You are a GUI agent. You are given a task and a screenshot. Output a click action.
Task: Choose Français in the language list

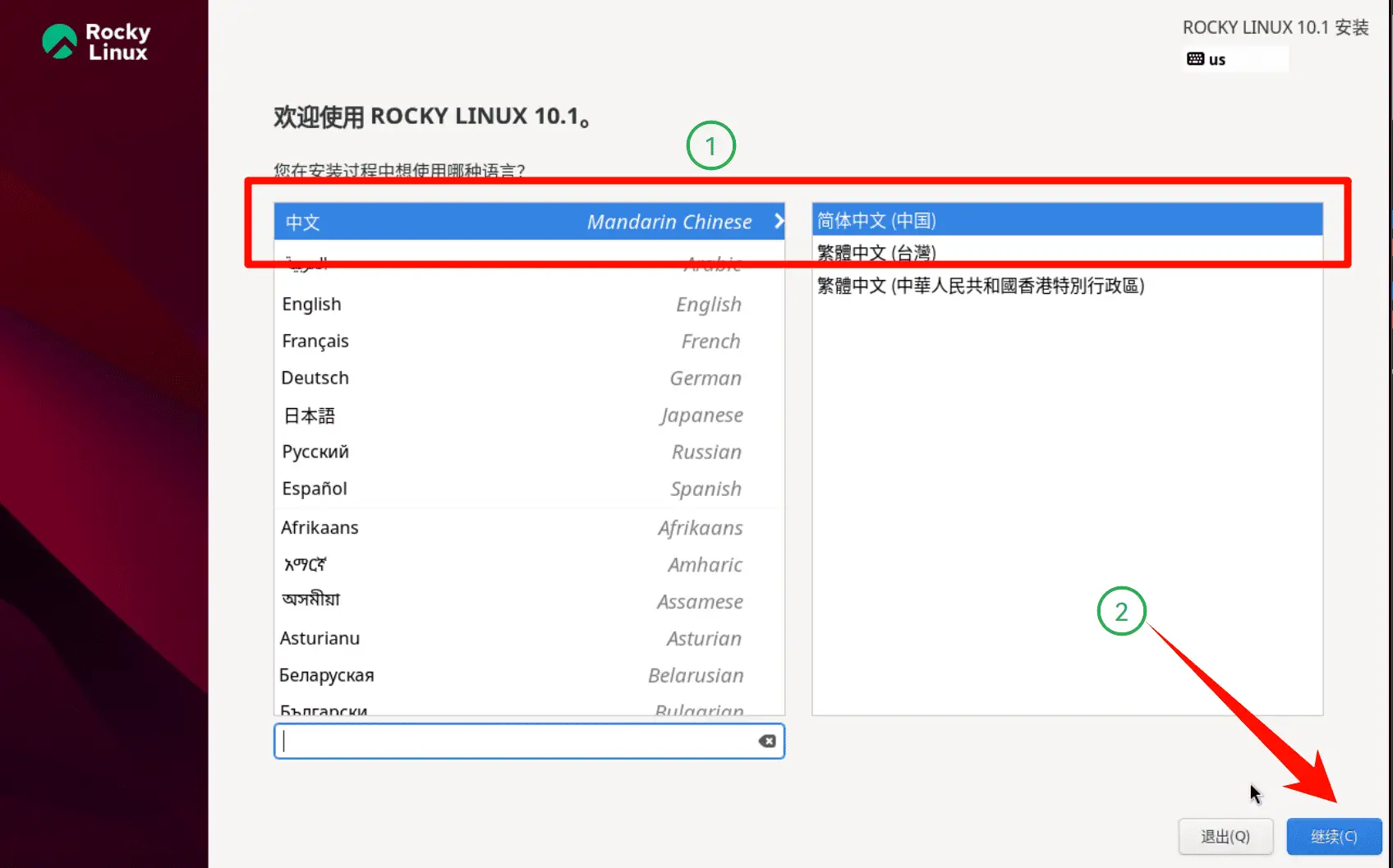529,341
